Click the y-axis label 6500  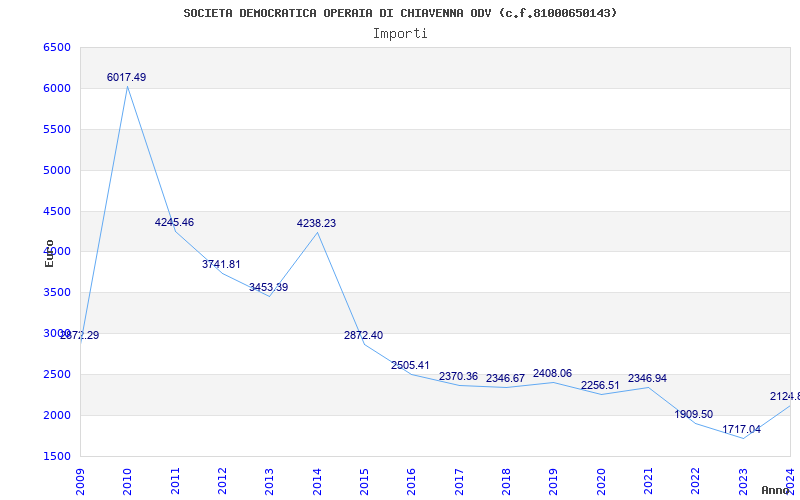pos(57,47)
